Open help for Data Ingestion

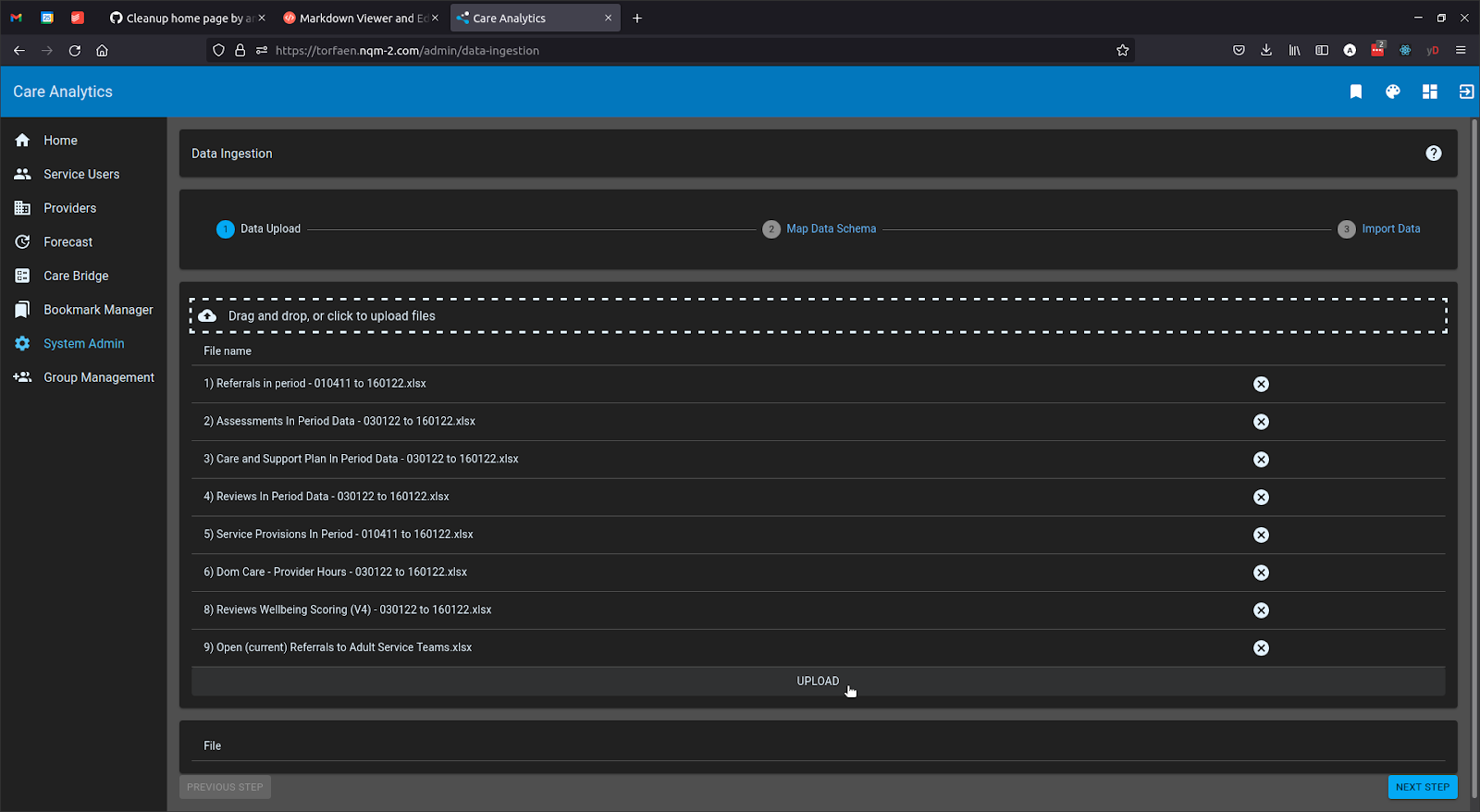click(x=1433, y=154)
